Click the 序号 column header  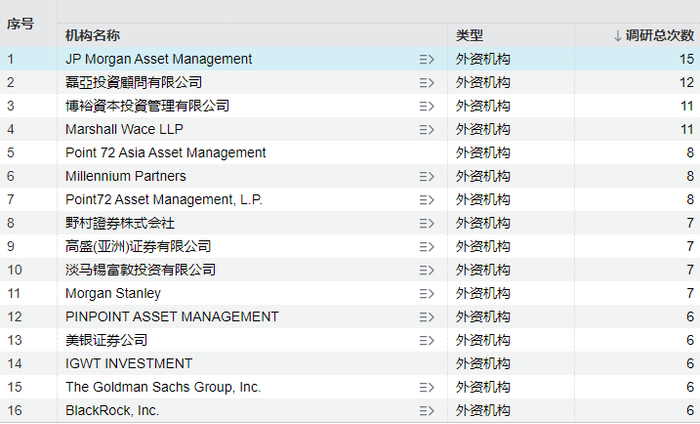point(20,22)
